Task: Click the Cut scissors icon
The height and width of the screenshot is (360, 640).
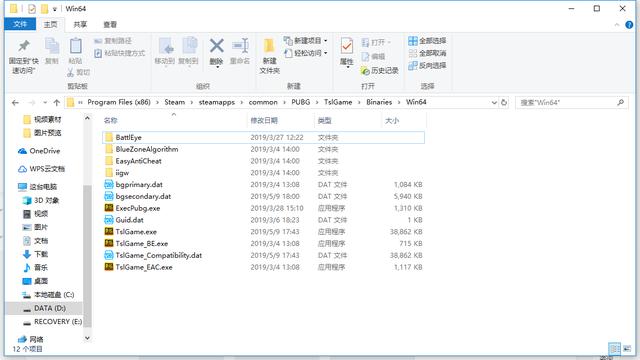Action: (x=71, y=72)
